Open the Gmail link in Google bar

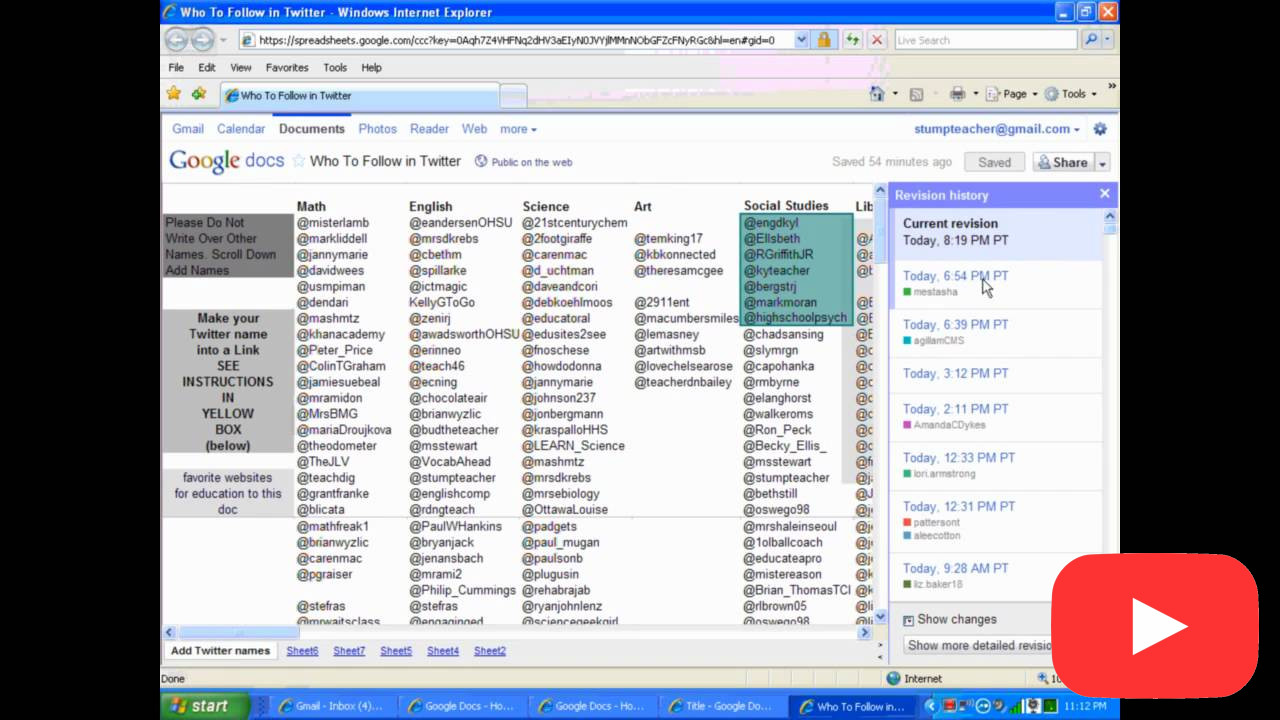[x=188, y=129]
